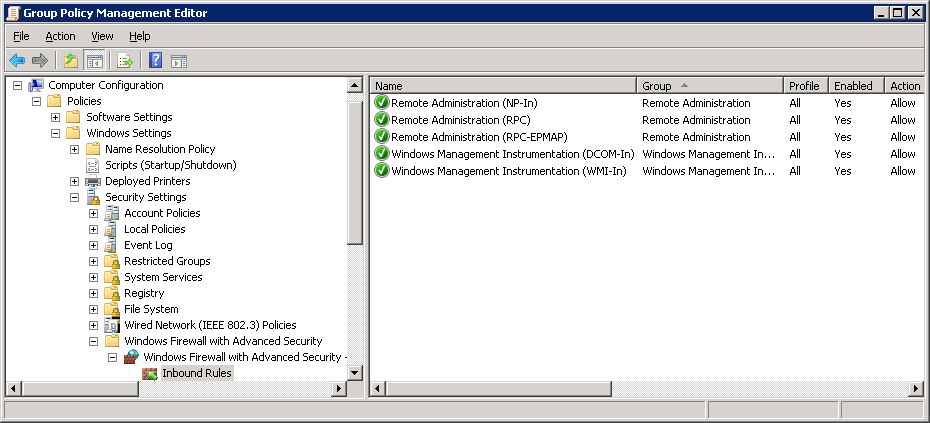Expand the System Services node

pyautogui.click(x=93, y=278)
